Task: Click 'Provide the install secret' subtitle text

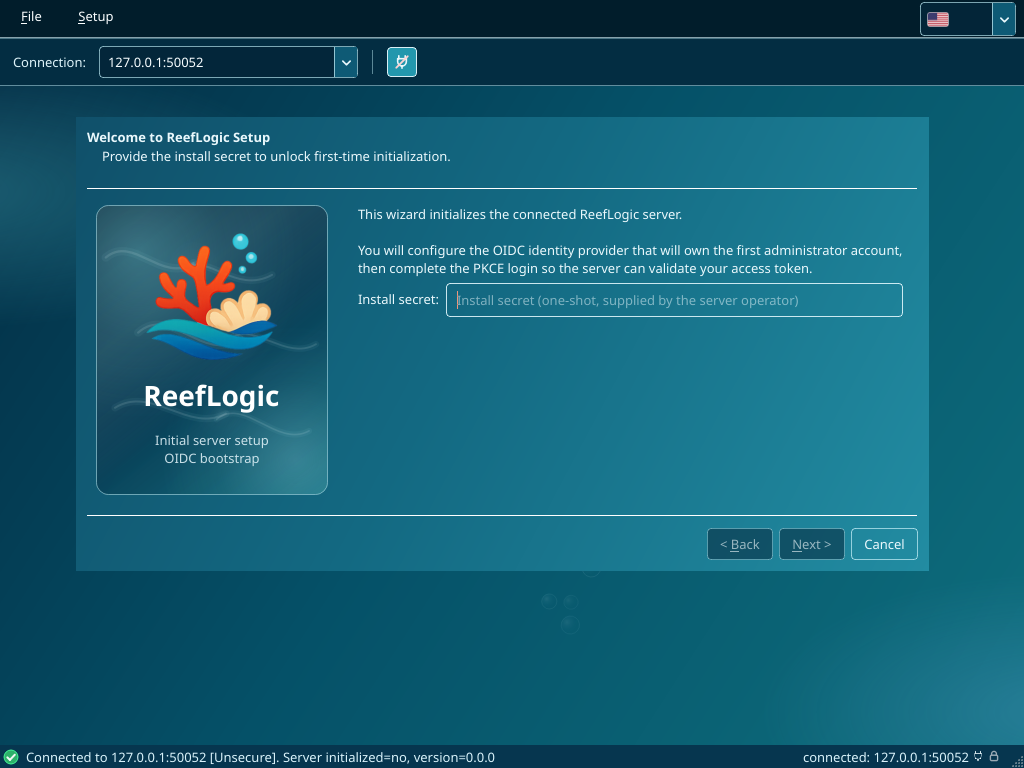Action: tap(276, 157)
